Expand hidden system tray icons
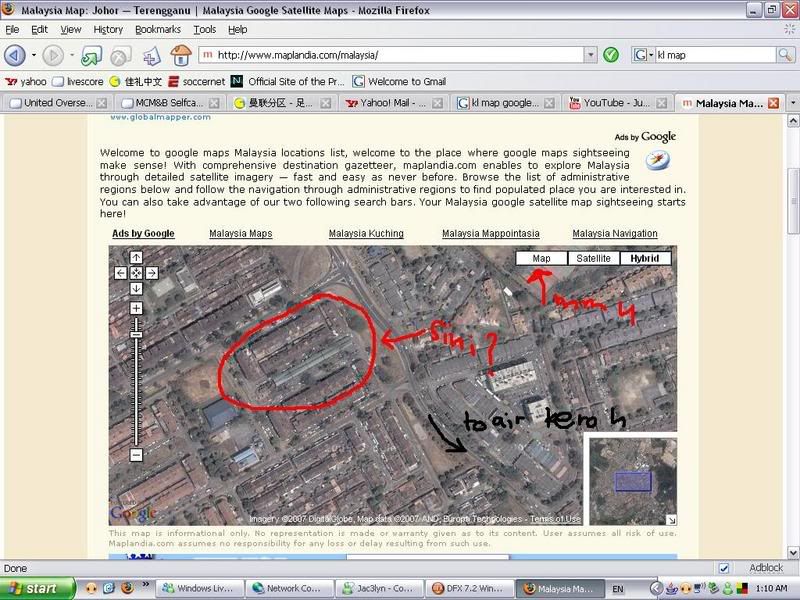This screenshot has width=800, height=600. (x=657, y=588)
